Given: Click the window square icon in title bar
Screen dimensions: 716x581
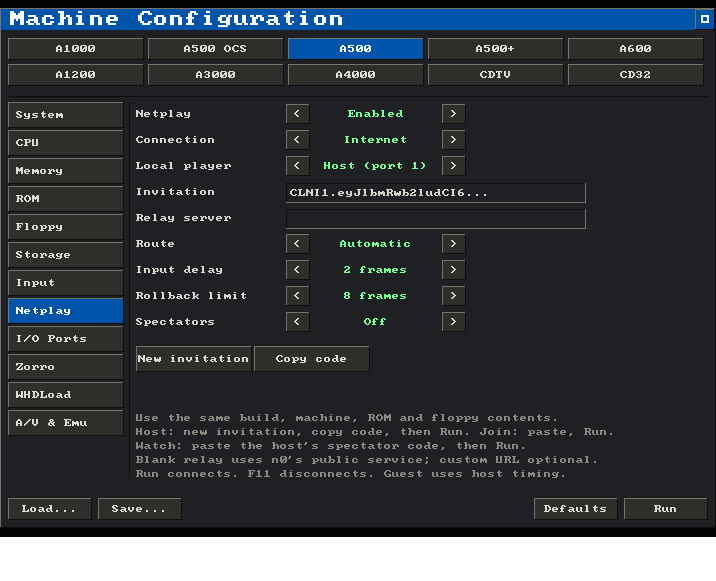Looking at the screenshot, I should click(705, 19).
